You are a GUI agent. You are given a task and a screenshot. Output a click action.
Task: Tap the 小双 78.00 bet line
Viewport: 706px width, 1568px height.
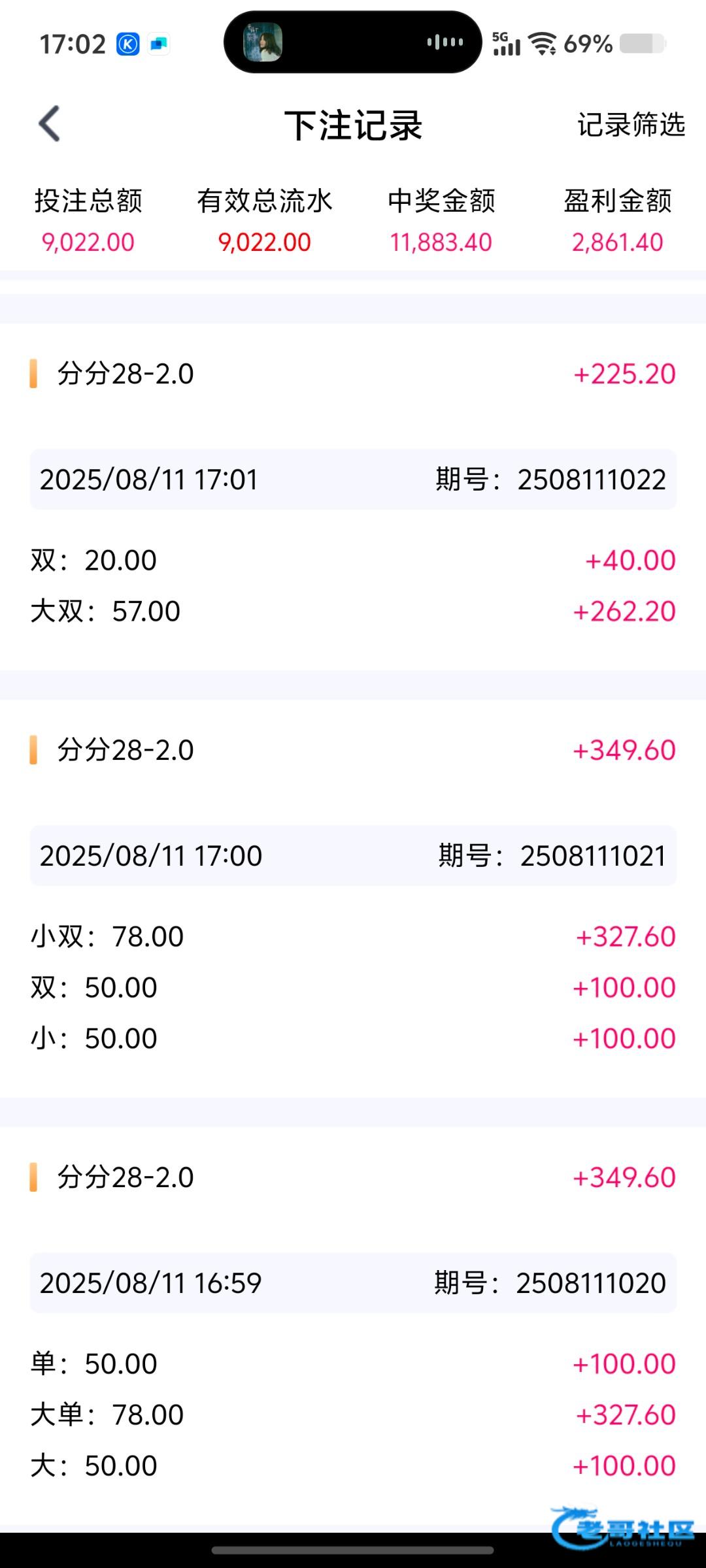click(353, 937)
